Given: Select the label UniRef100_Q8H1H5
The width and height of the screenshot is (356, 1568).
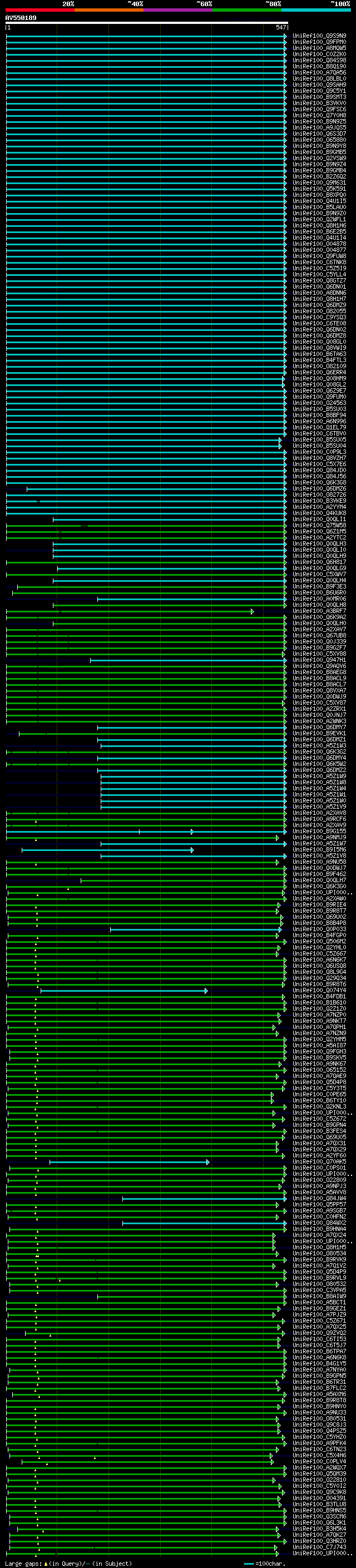Looking at the screenshot, I should [319, 1247].
